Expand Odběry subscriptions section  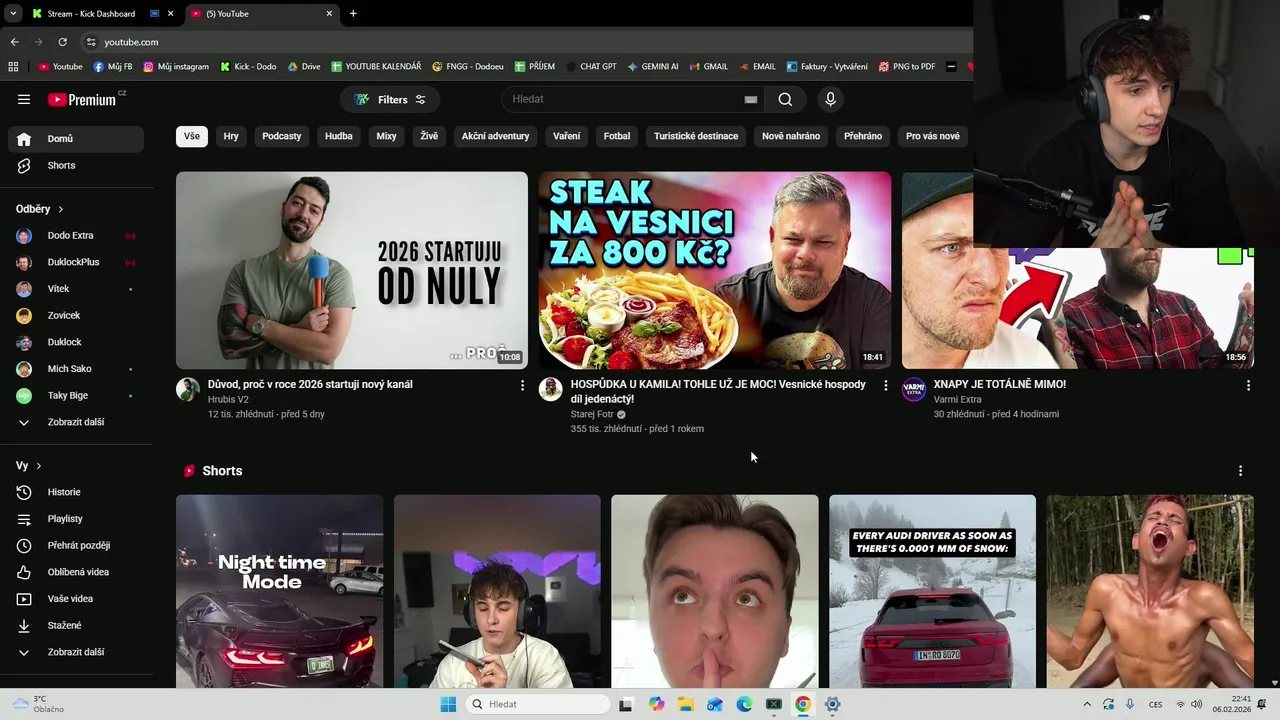coord(40,209)
